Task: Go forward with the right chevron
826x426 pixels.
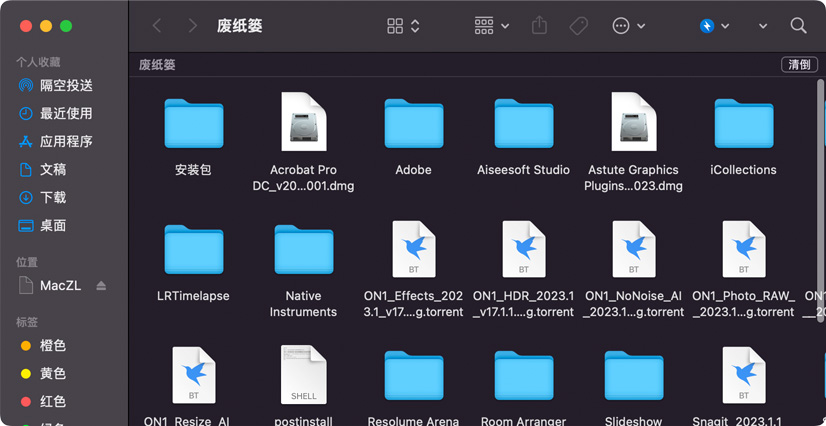Action: (193, 26)
